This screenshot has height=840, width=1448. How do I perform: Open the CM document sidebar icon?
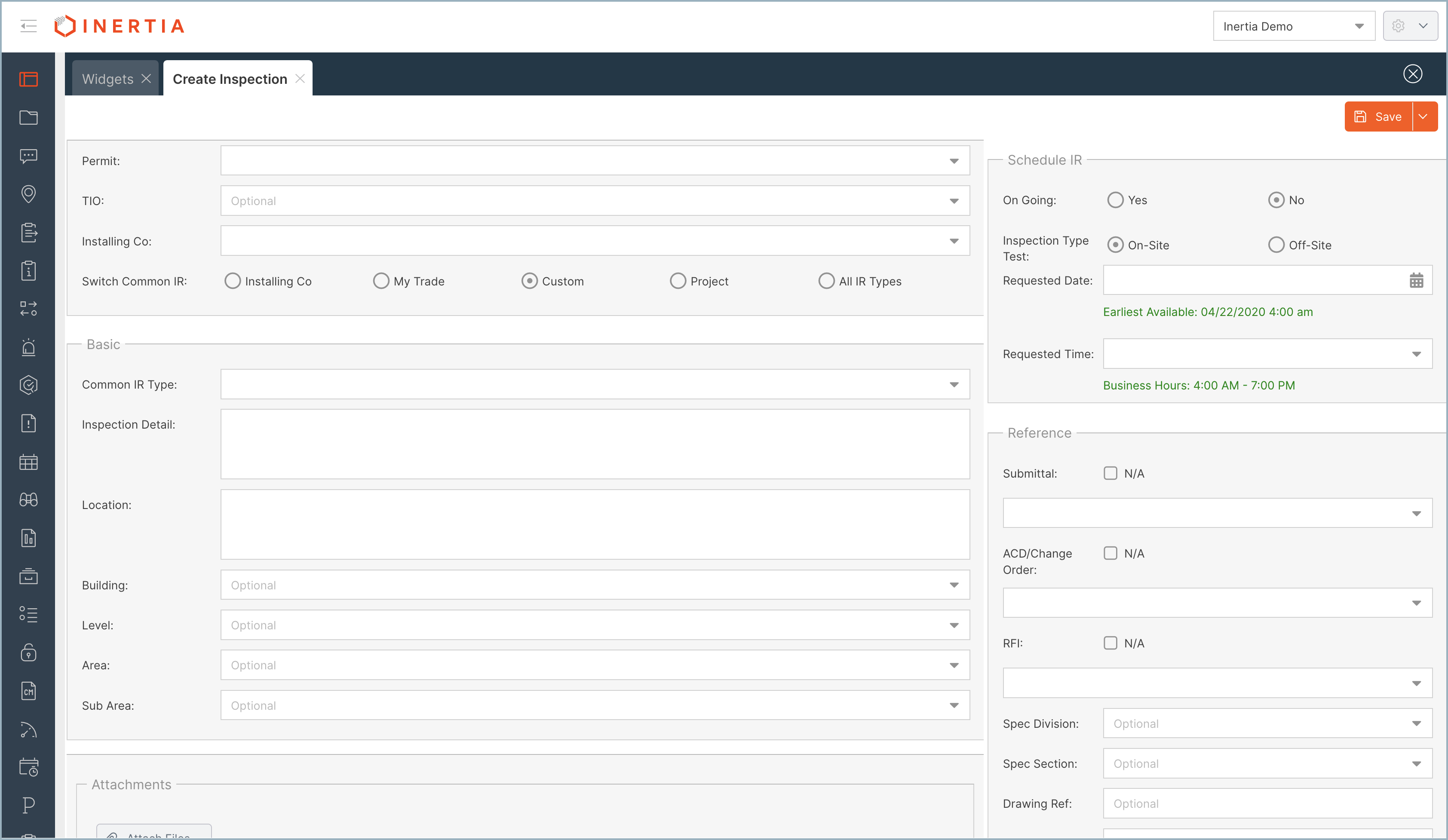[x=28, y=691]
